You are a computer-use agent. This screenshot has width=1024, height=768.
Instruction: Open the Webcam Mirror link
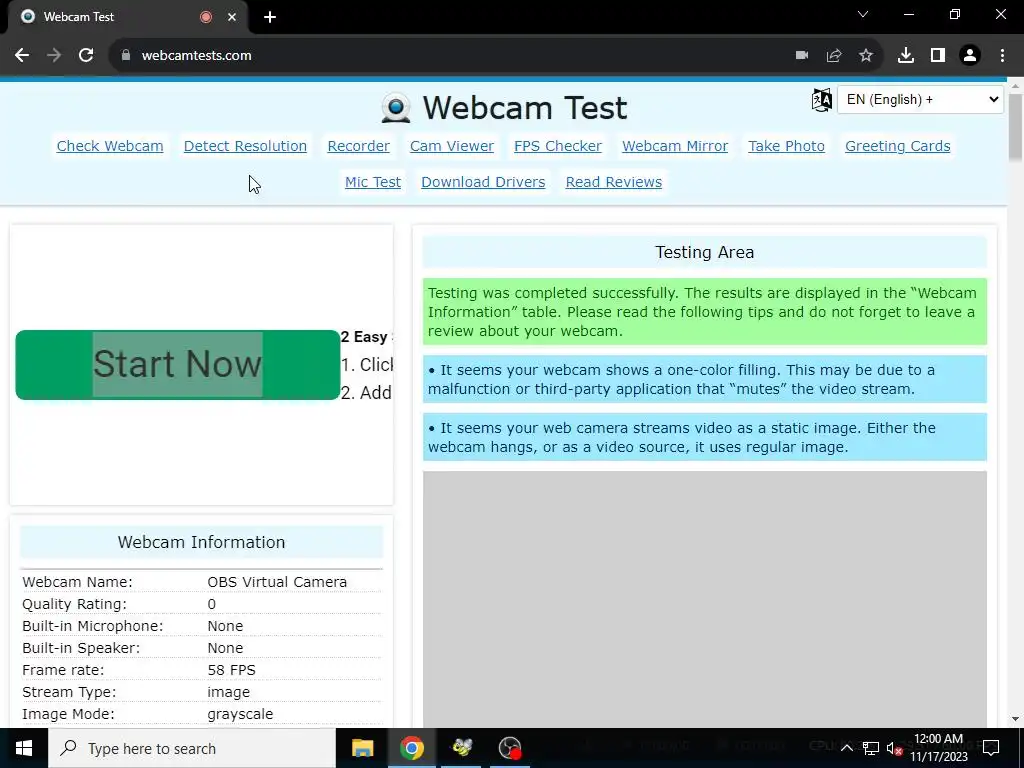click(675, 146)
